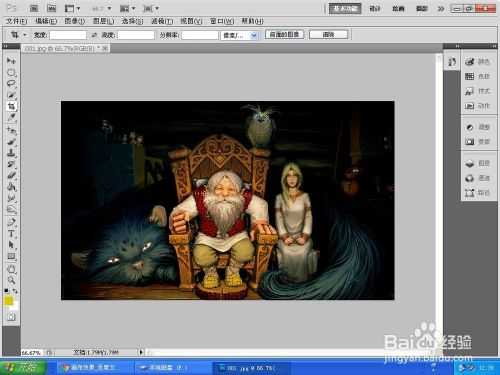Select the Zoom magnifier tool
This screenshot has height=375, width=500.
point(11,280)
